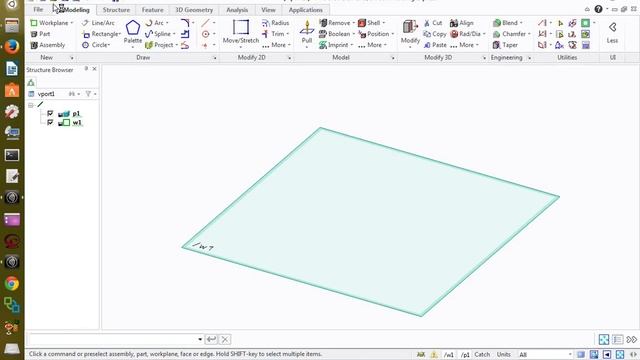The height and width of the screenshot is (360, 640).
Task: Select the Remove model tool
Action: click(x=335, y=23)
